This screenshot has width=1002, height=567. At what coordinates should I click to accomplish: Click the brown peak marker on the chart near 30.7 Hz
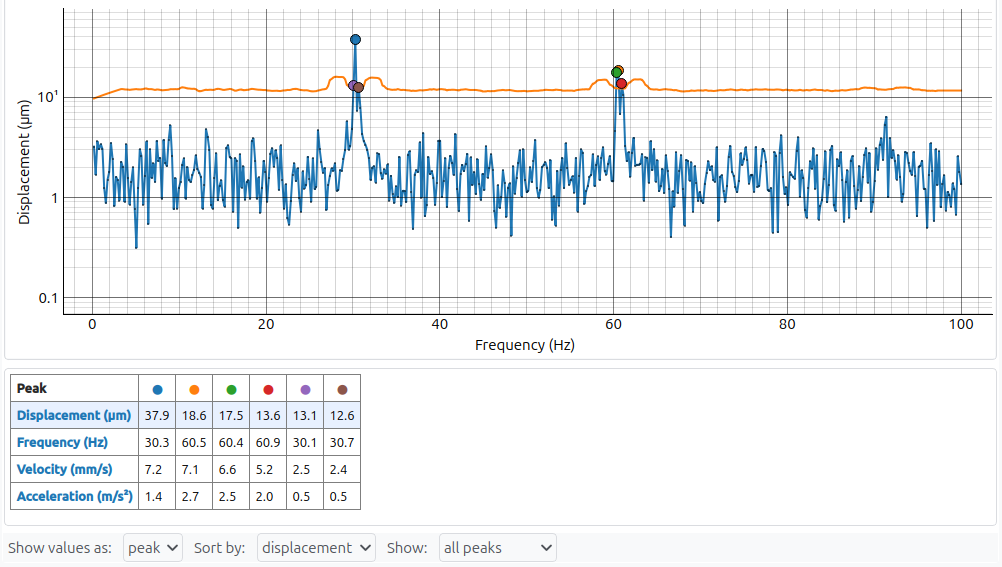(x=358, y=88)
